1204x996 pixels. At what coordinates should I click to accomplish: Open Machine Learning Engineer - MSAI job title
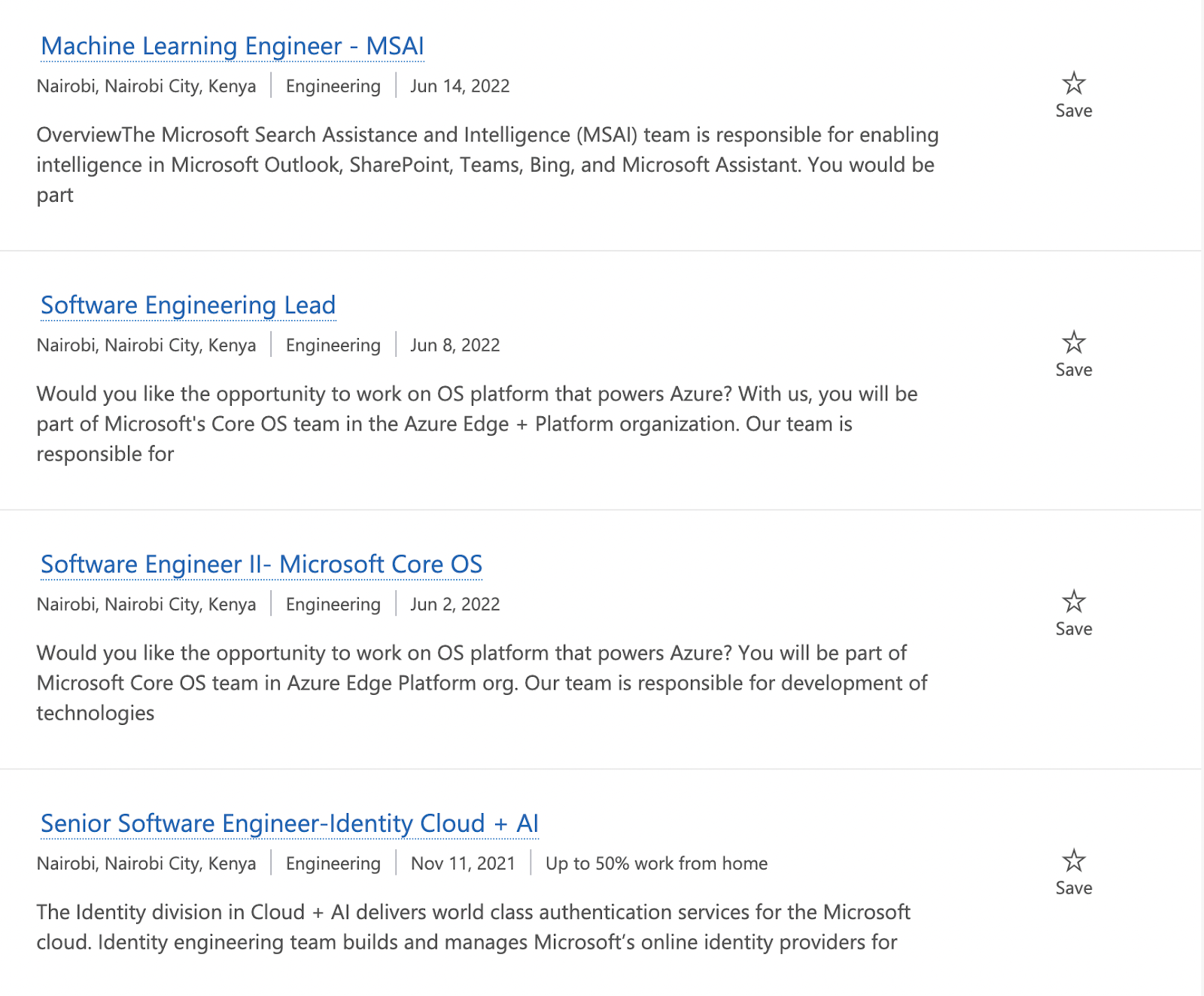click(x=233, y=46)
